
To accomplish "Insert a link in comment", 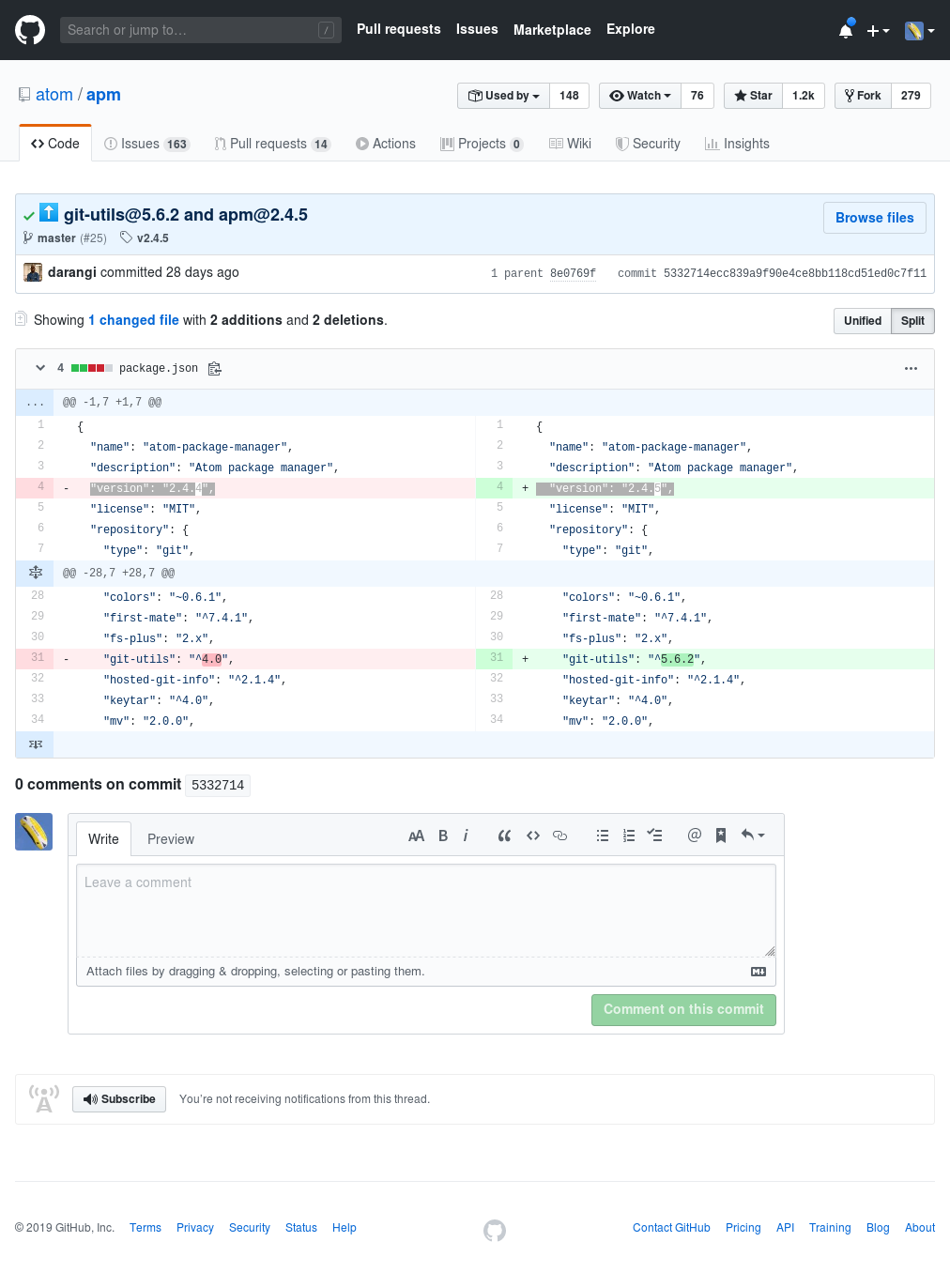I will click(560, 836).
